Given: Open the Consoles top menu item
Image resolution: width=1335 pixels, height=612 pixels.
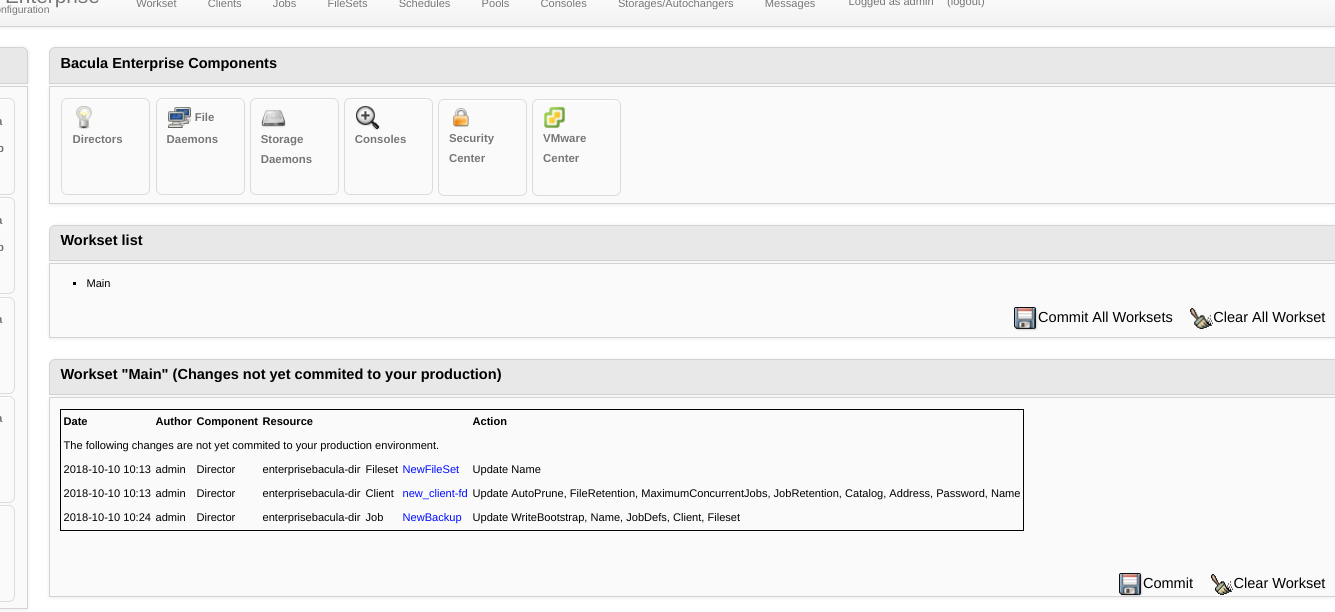Looking at the screenshot, I should tap(563, 4).
